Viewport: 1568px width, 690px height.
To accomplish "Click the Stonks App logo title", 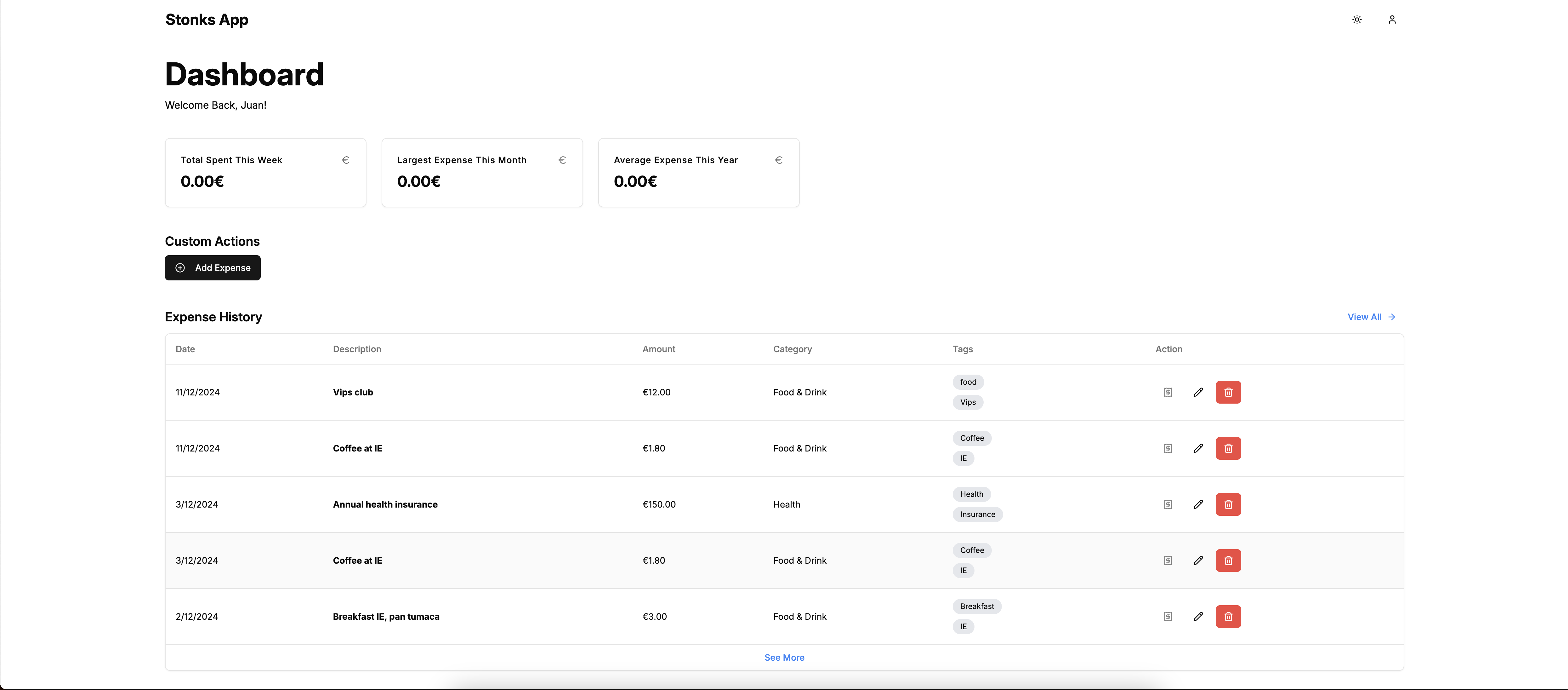I will (206, 20).
